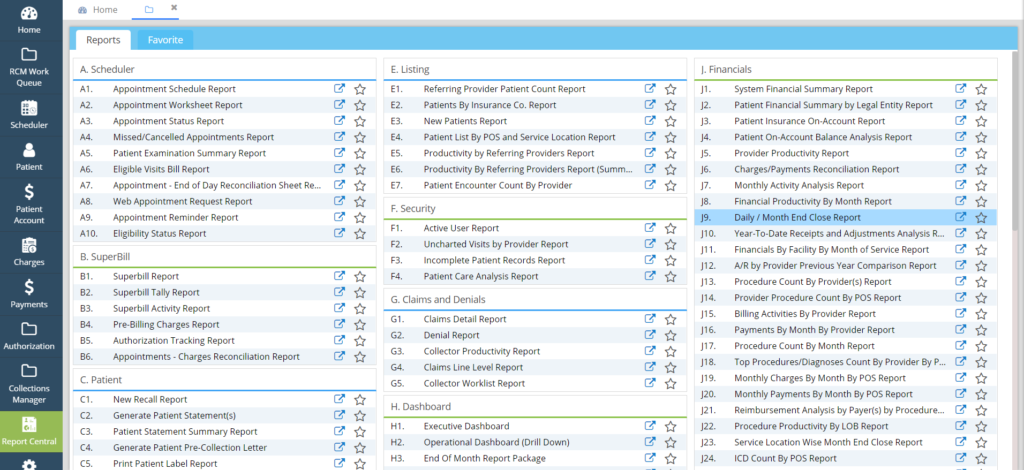Launch Denial Report pop-out icon
This screenshot has width=1024, height=470.
(650, 335)
